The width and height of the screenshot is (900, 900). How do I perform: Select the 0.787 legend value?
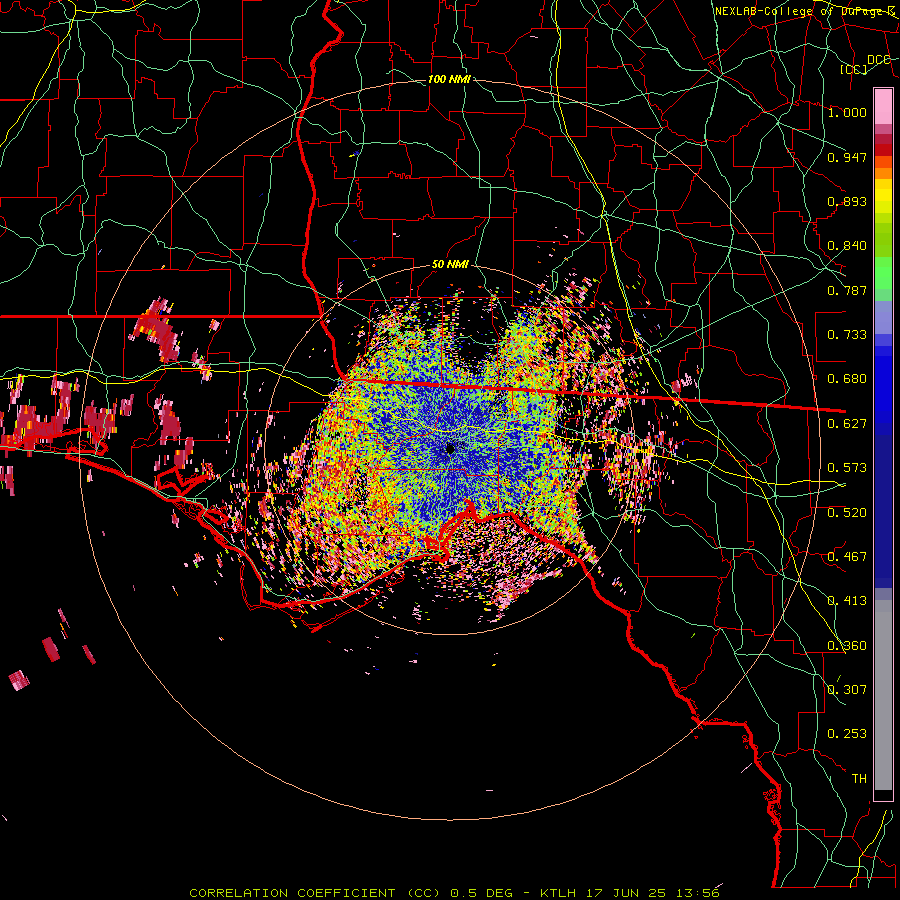click(x=847, y=290)
